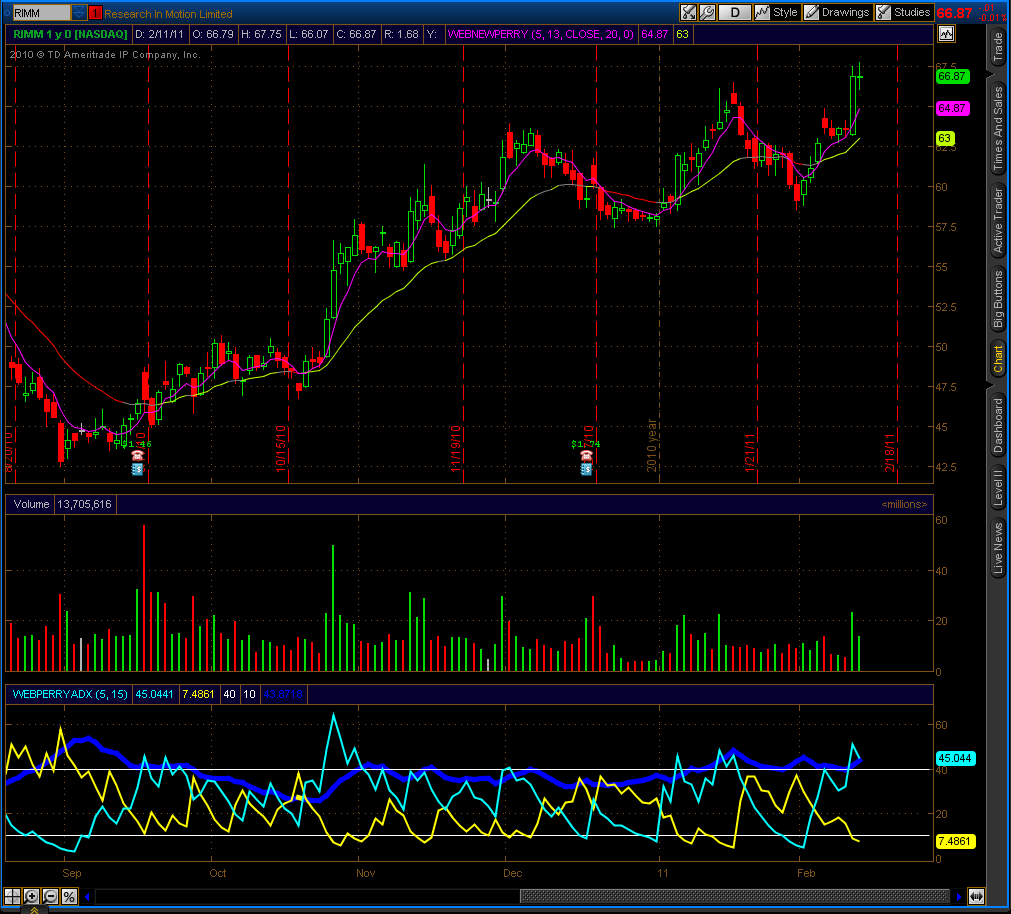Click the 1/21/11 expiration date marker

[x=750, y=452]
